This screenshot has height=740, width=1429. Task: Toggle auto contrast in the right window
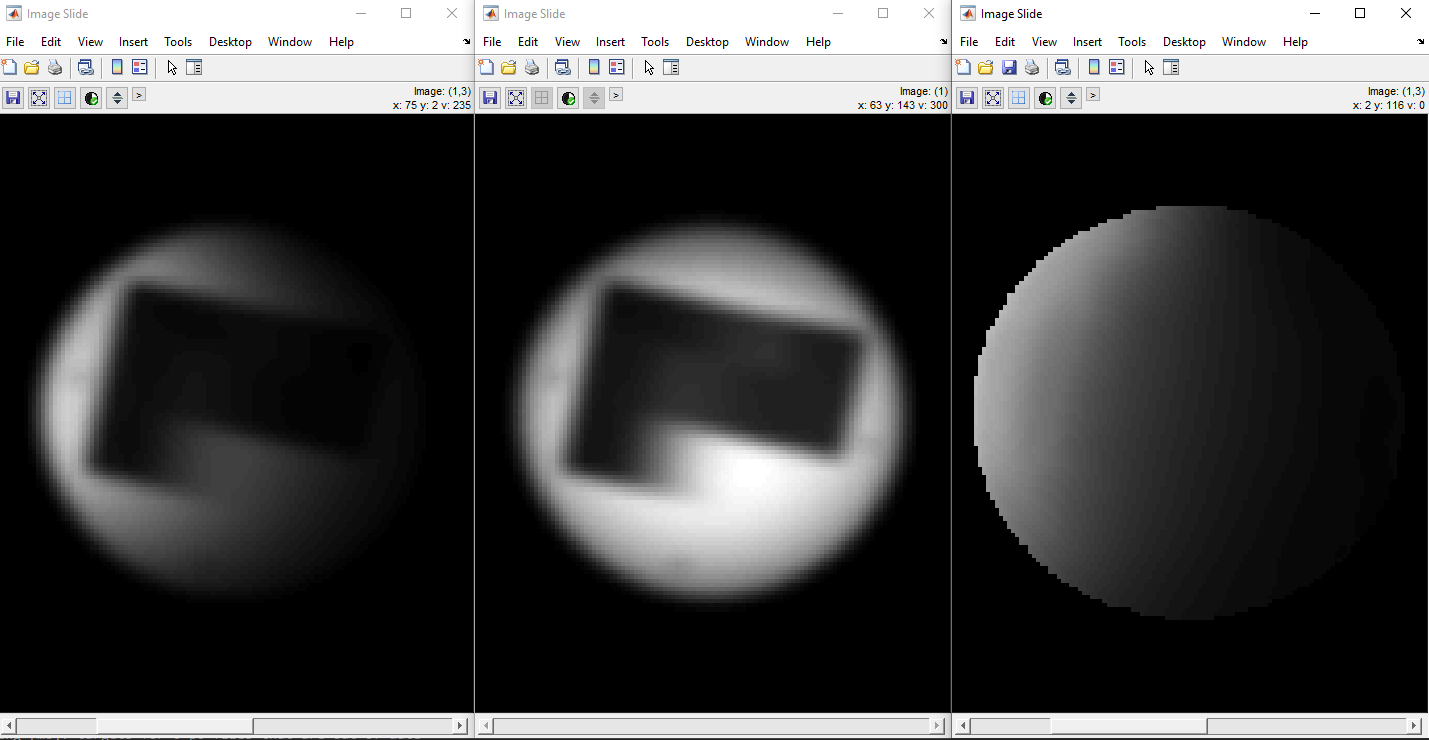(1045, 98)
